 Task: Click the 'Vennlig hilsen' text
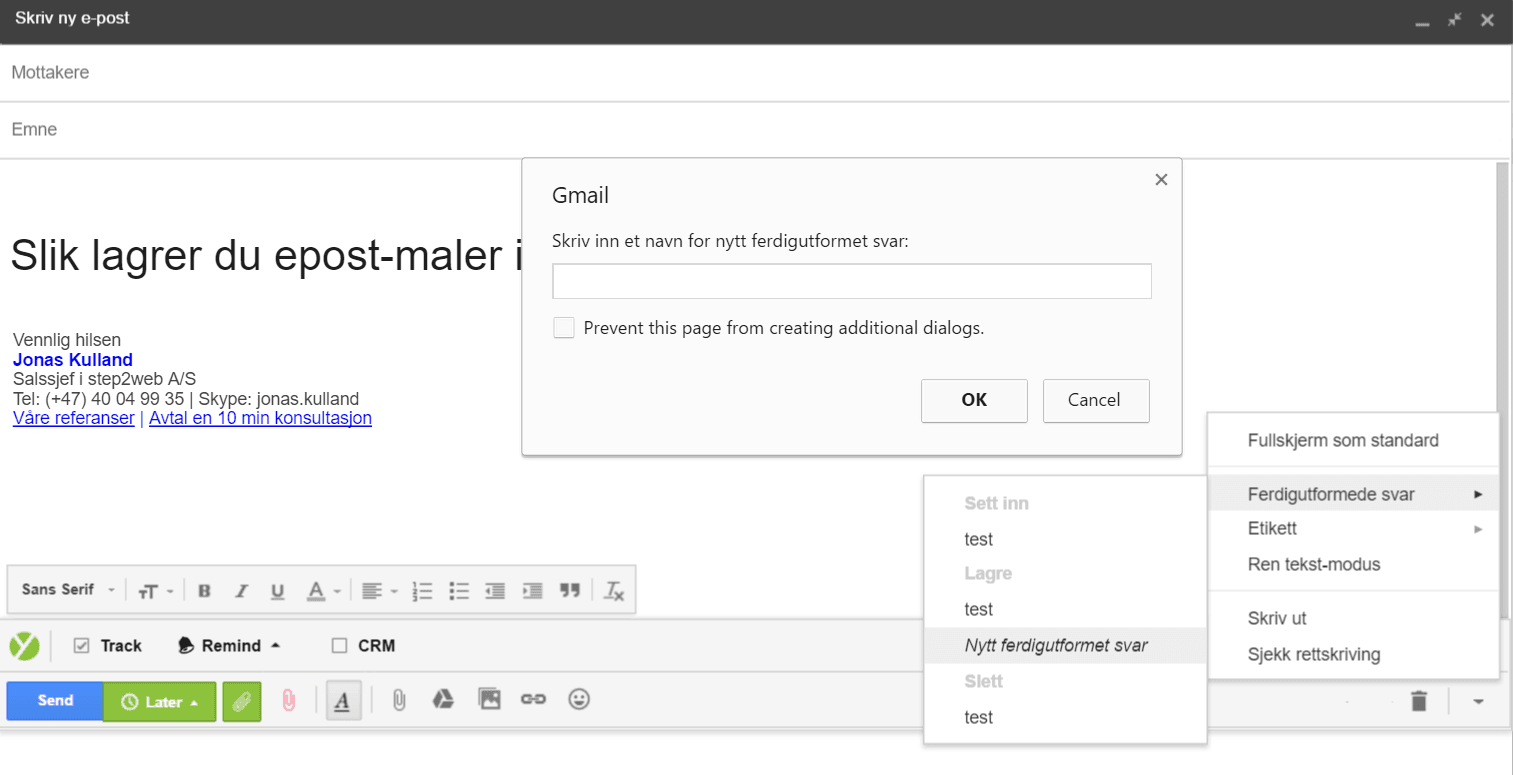(x=67, y=341)
